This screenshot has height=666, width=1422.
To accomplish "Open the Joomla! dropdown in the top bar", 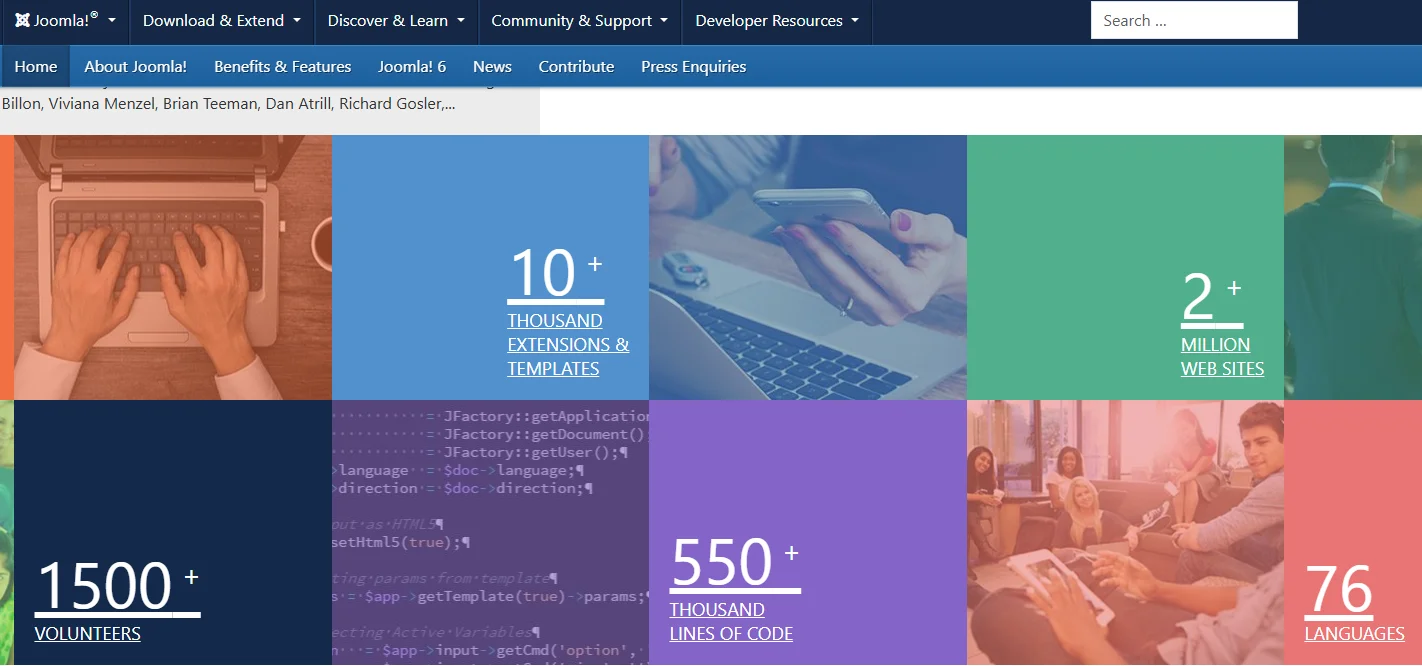I will pyautogui.click(x=65, y=18).
